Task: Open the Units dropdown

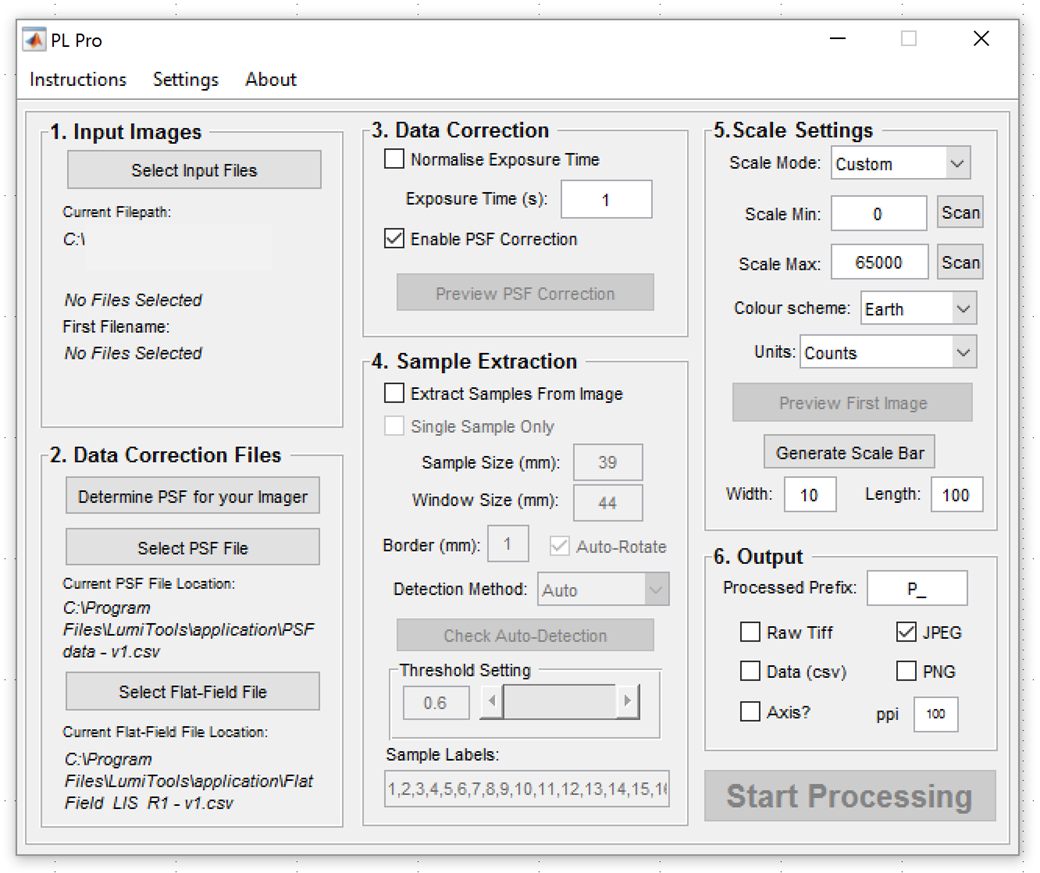Action: tap(888, 352)
